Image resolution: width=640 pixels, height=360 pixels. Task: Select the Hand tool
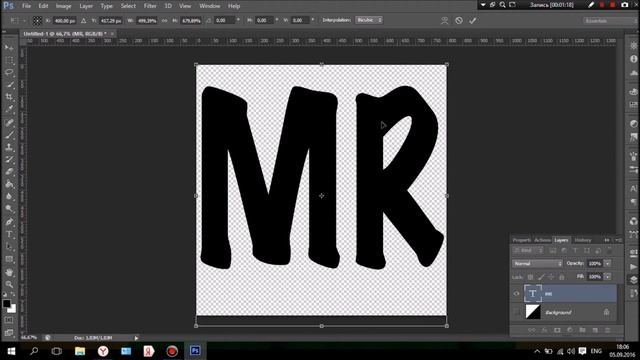pos(9,272)
